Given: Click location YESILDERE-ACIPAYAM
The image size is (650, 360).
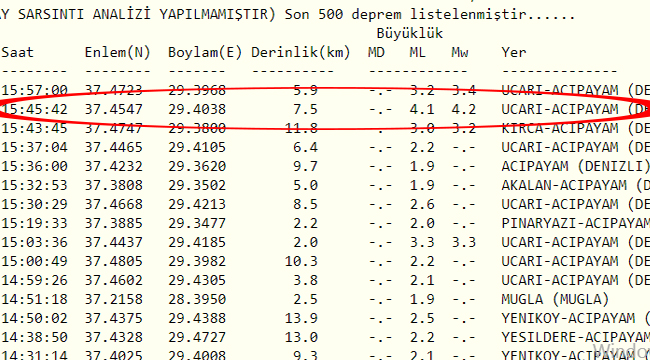Looking at the screenshot, I should tap(576, 337).
